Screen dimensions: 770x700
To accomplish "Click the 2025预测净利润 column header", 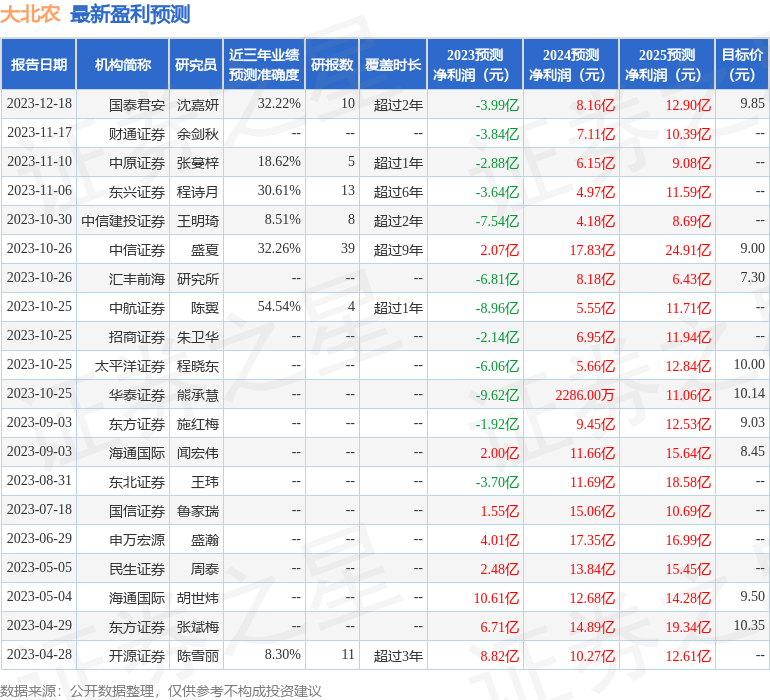I will 666,65.
